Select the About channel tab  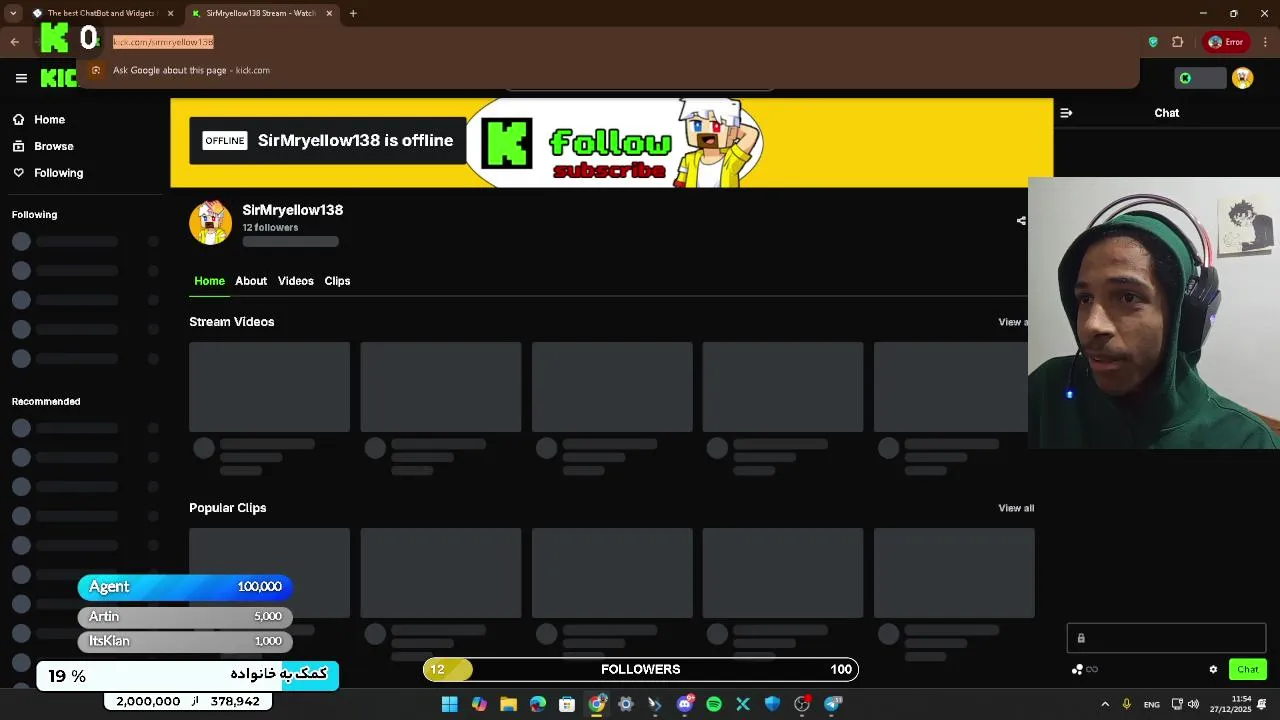pos(251,281)
